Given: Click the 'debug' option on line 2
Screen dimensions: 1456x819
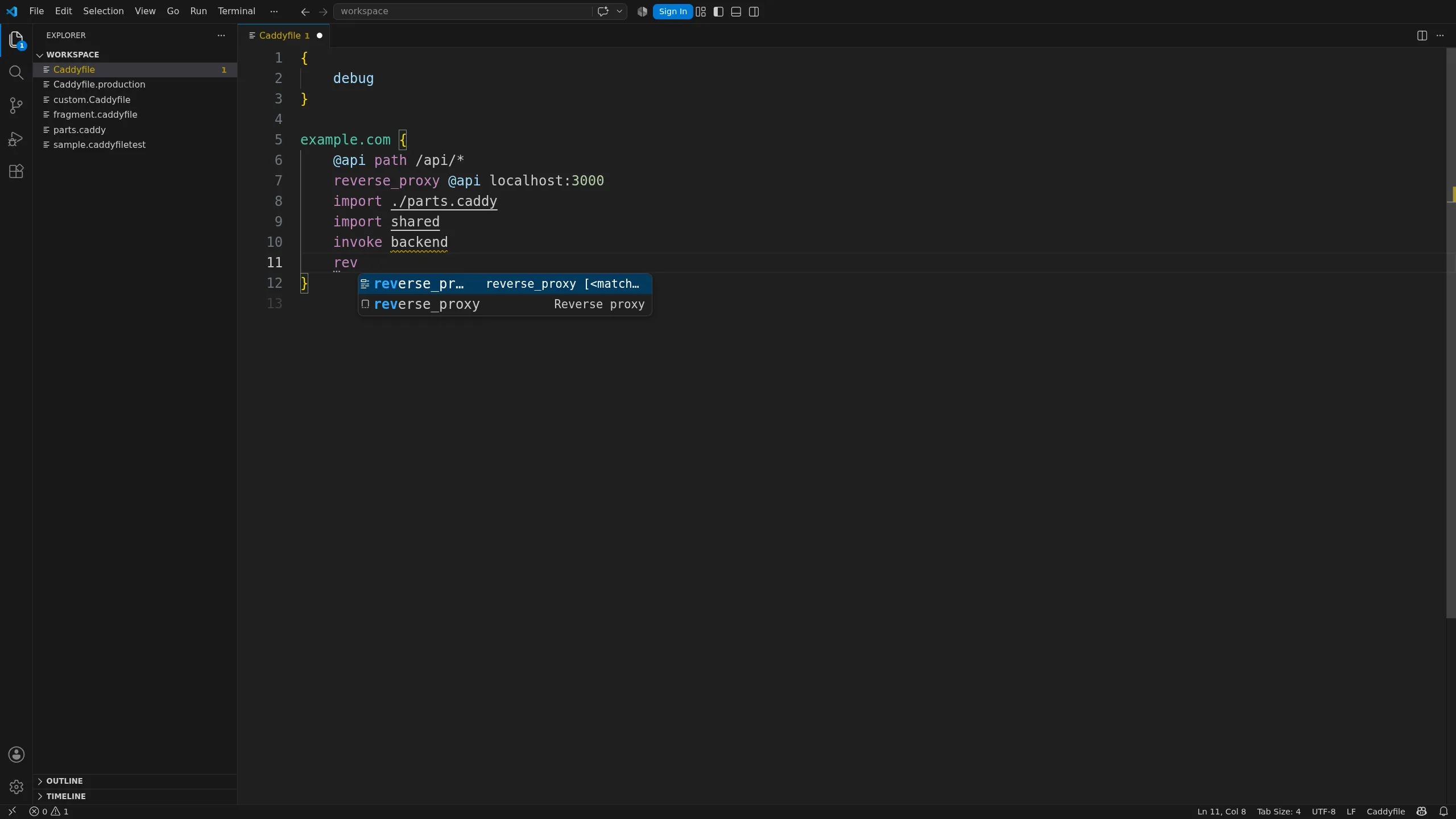Looking at the screenshot, I should (x=353, y=78).
